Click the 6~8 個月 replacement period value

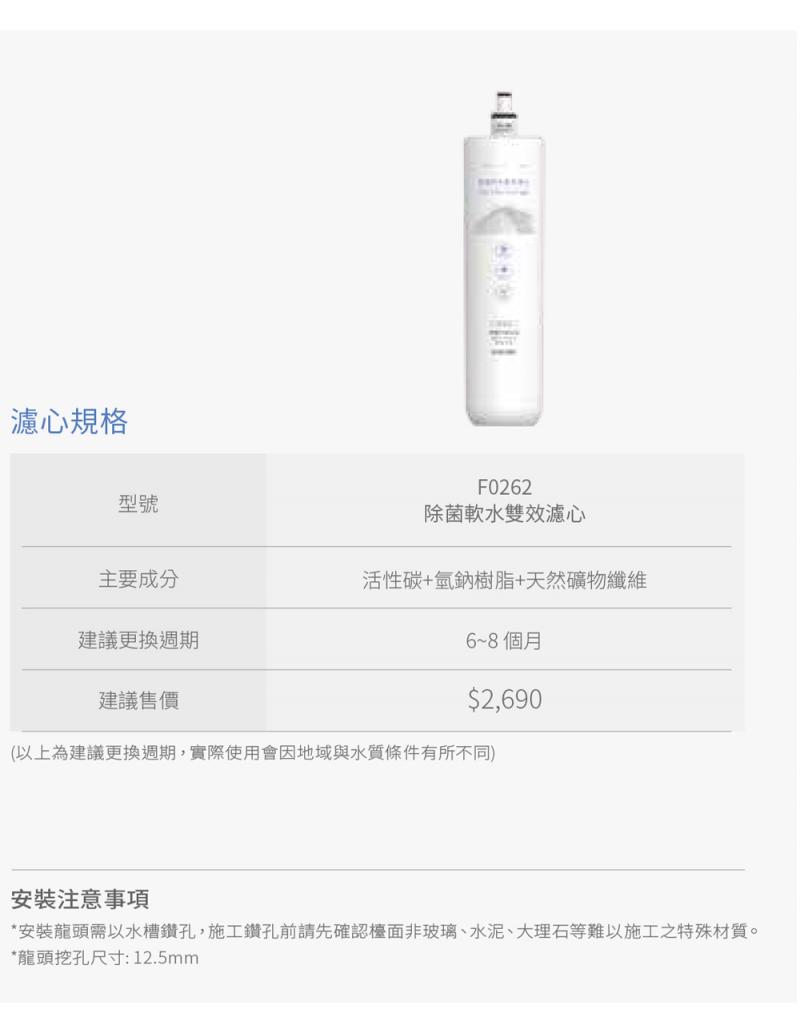[x=504, y=640]
